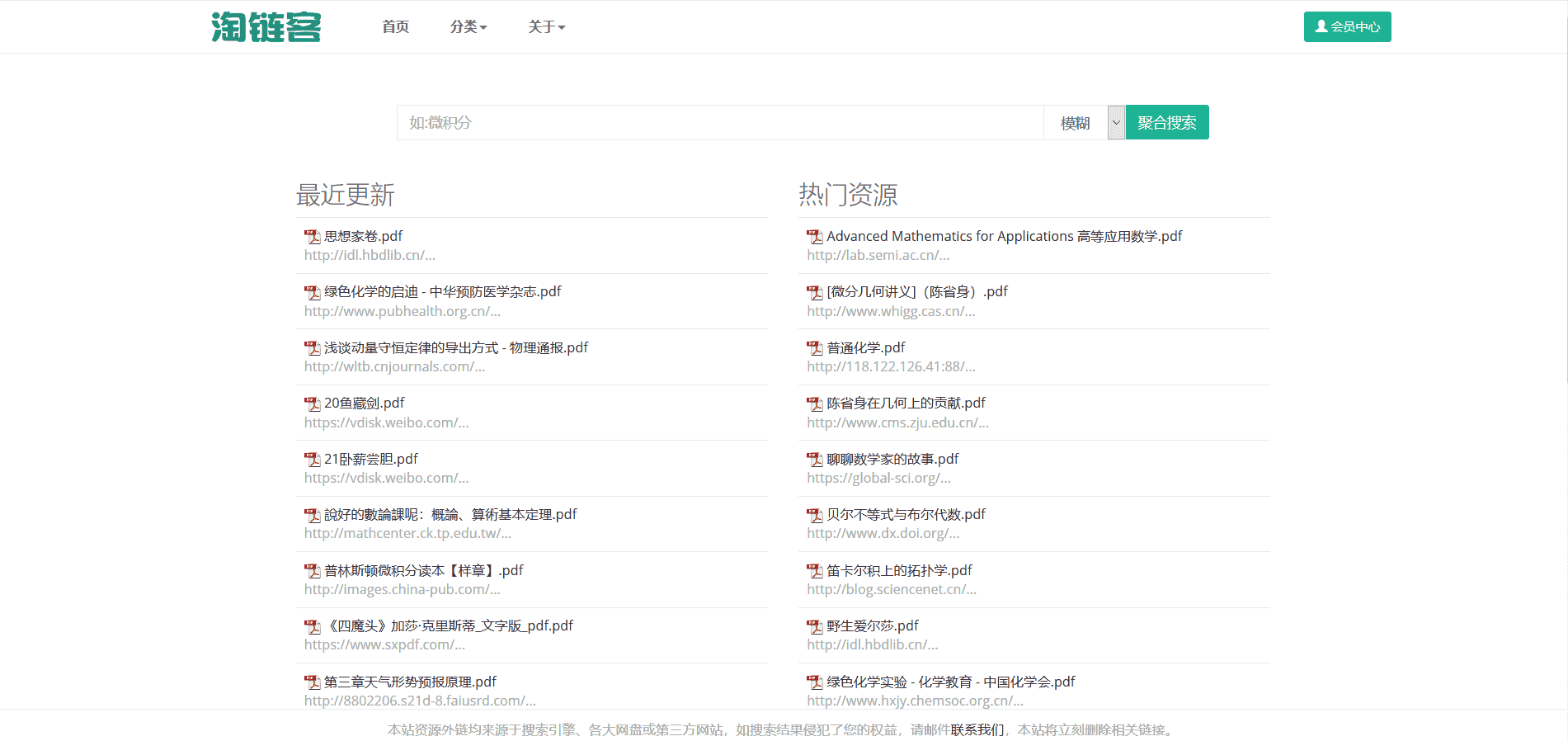Open 笛卡尔积上的拓扑学.pdf resource
Image resolution: width=1568 pixels, height=741 pixels.
(x=899, y=570)
